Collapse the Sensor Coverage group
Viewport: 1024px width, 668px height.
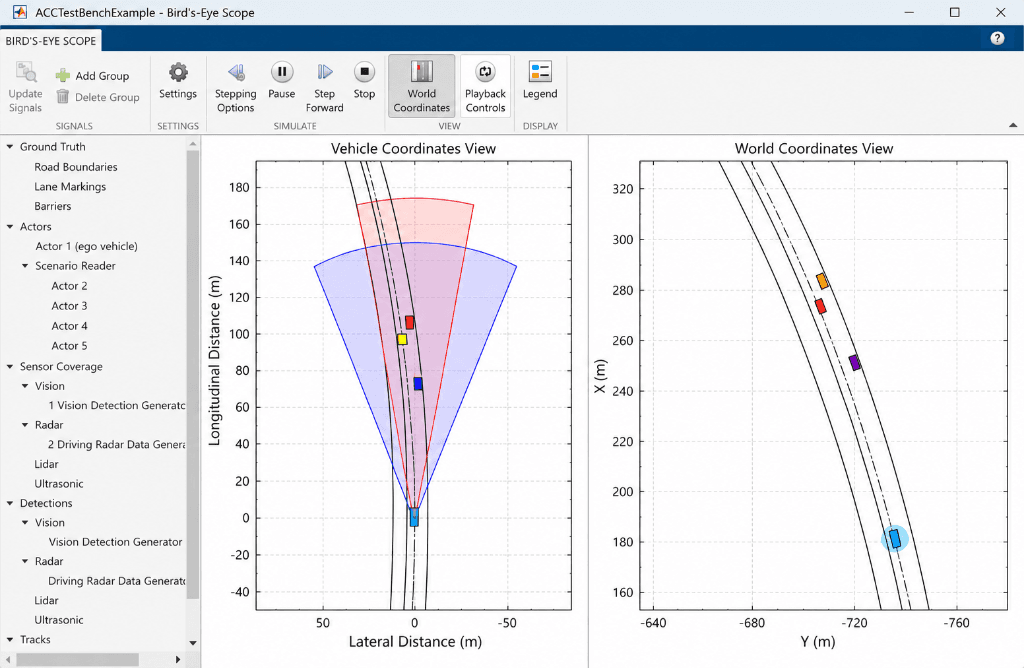click(10, 366)
